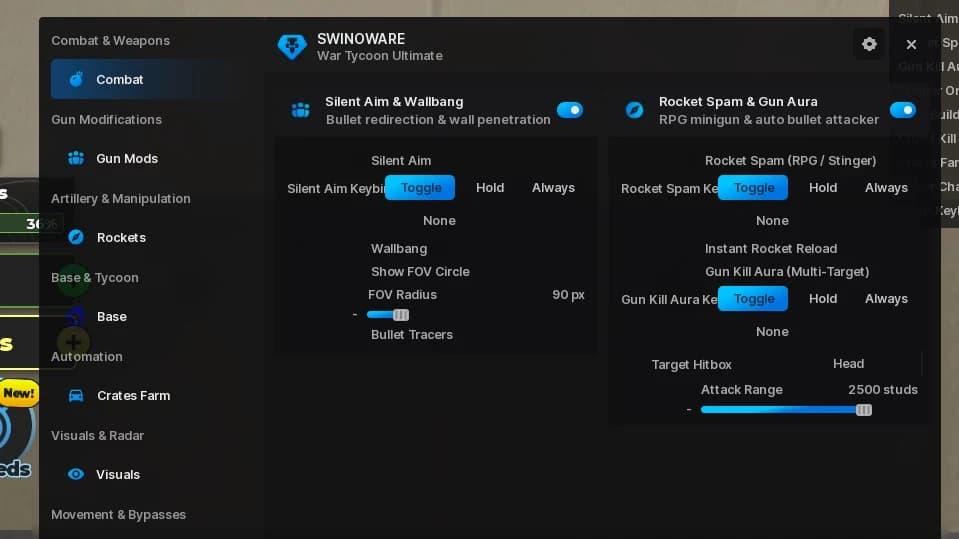
Task: Enable Gun Kill Aura (Multi-Target)
Action: click(x=787, y=272)
